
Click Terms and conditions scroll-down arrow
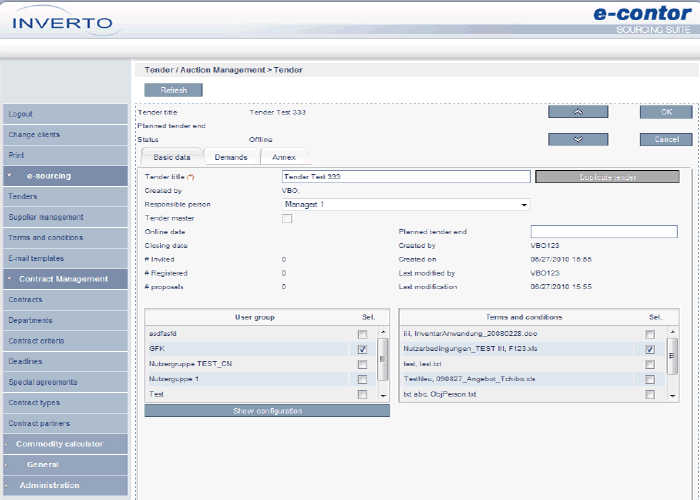point(672,396)
